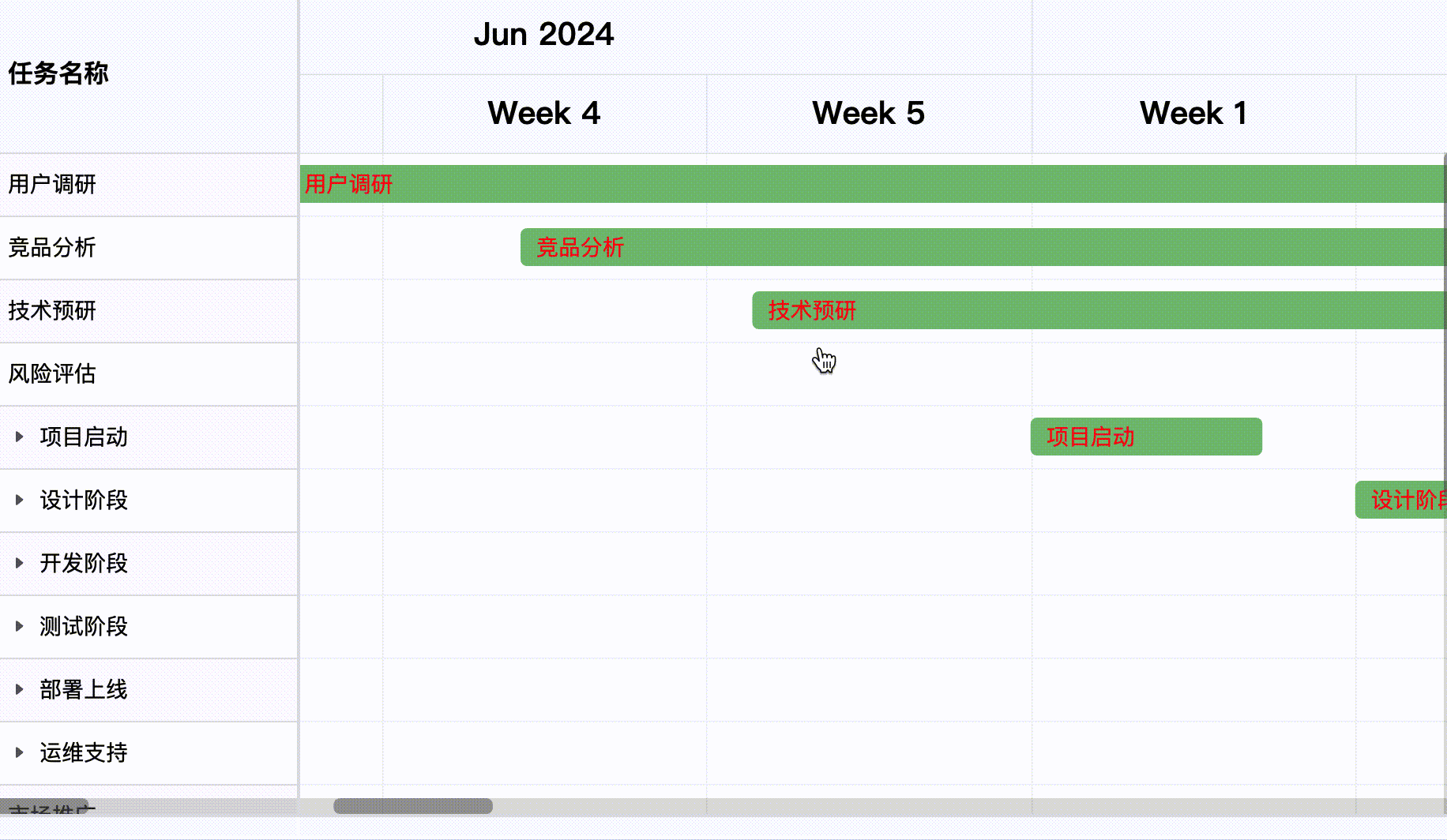Expand the 测试阶段 task group
This screenshot has width=1447, height=840.
click(x=20, y=626)
